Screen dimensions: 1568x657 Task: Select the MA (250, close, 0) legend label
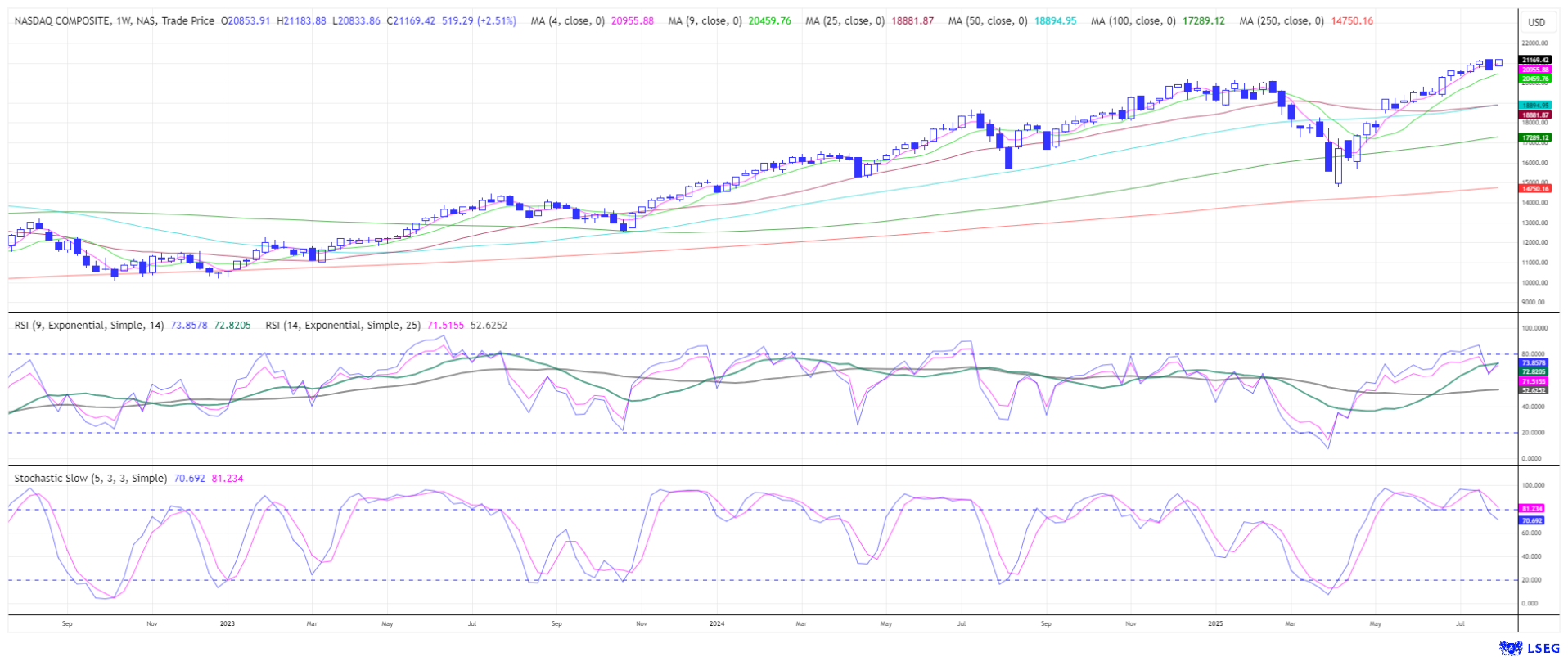coord(1281,21)
